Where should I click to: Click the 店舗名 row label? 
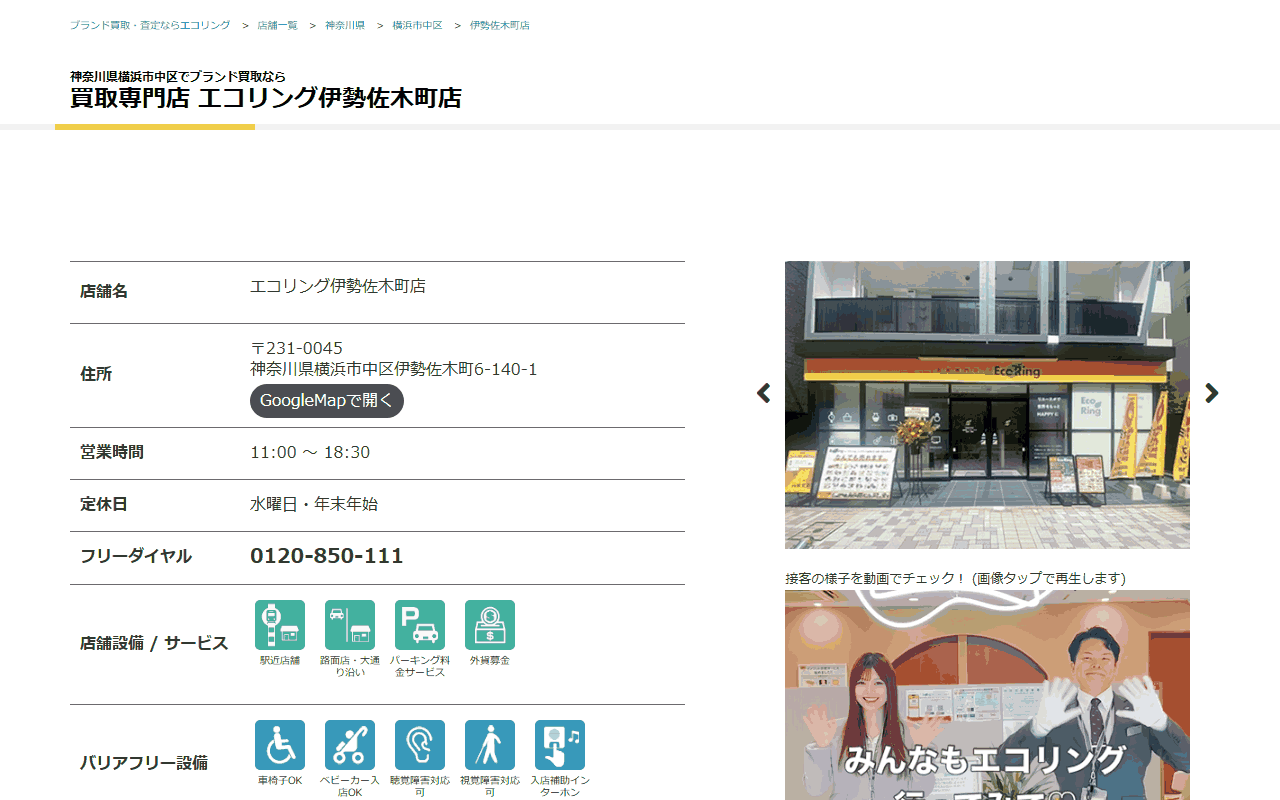(x=104, y=292)
